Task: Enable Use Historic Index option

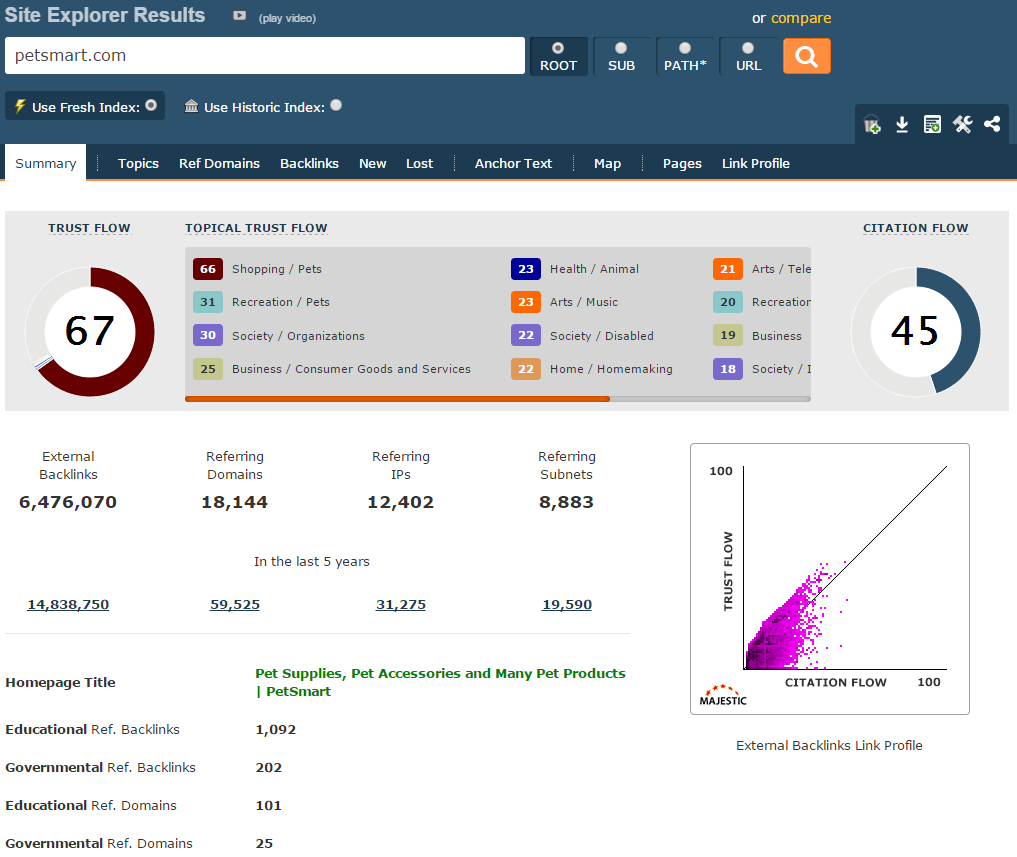Action: click(336, 105)
